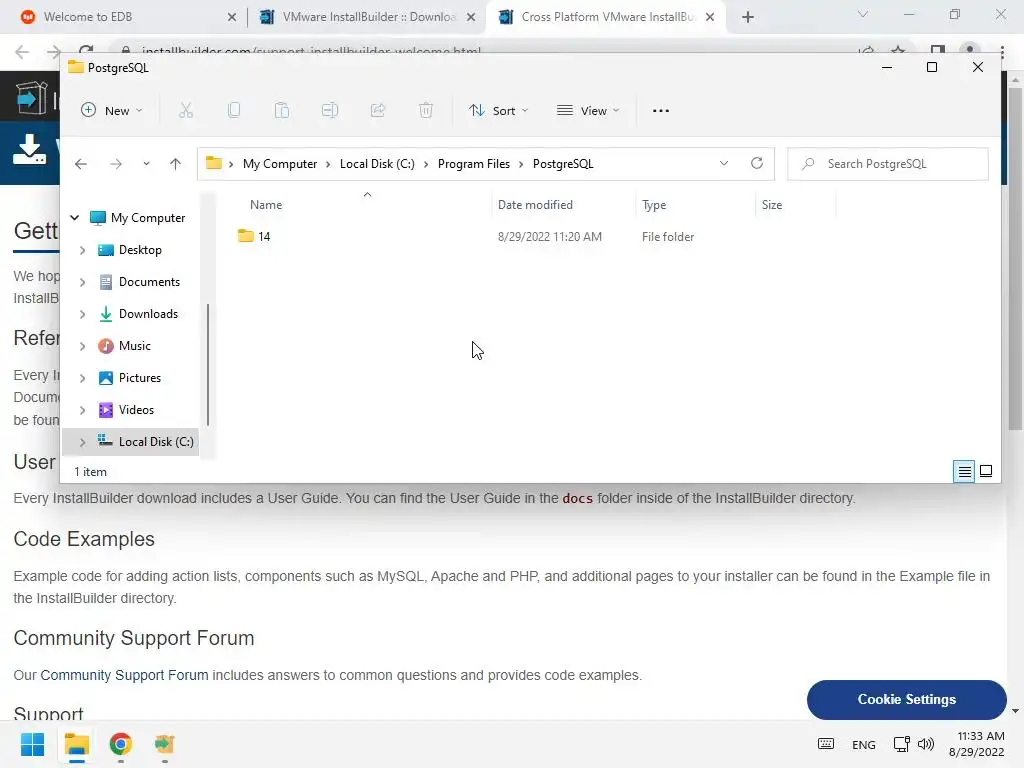Sort by Type column header

click(654, 205)
